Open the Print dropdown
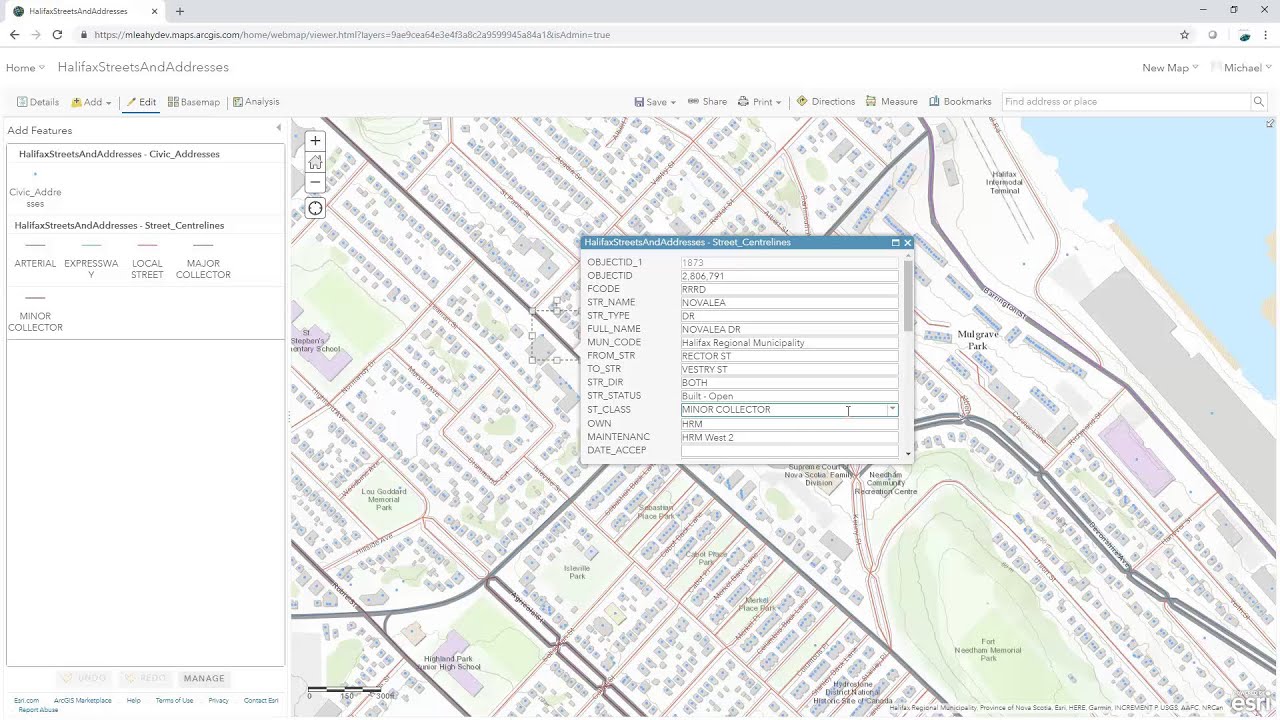Screen dimensions: 1280x720 click(760, 102)
